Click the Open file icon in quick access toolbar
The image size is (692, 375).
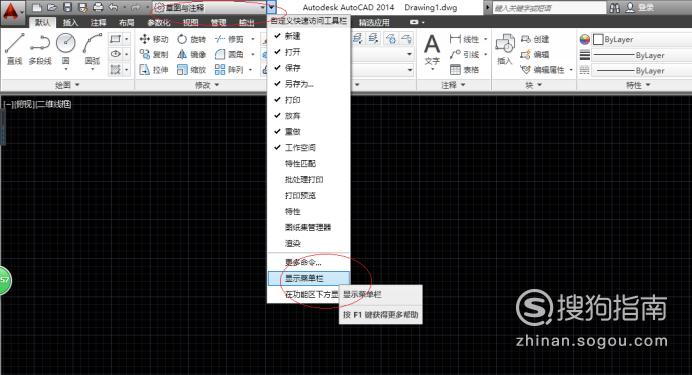point(52,8)
